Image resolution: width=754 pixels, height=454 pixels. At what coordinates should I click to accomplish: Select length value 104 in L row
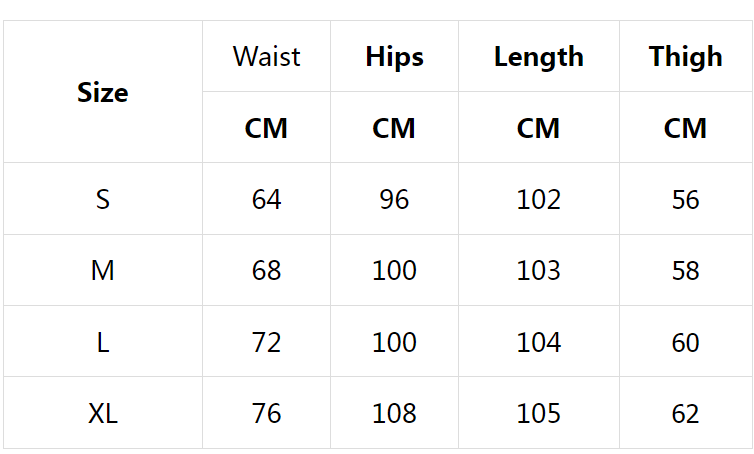(x=538, y=343)
